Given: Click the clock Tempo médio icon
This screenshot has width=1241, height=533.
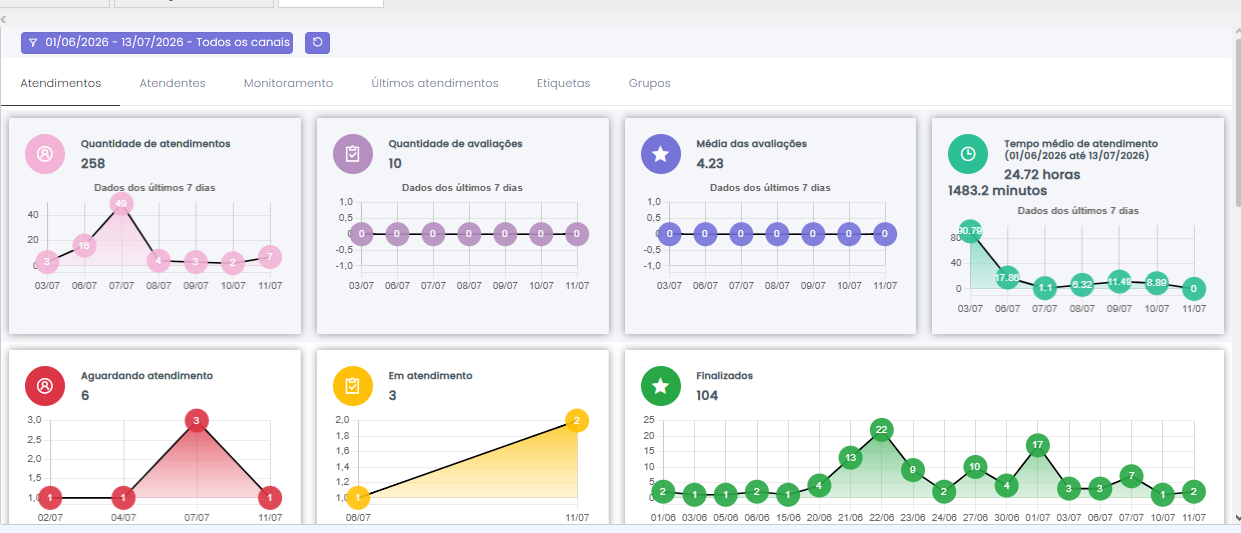Looking at the screenshot, I should pyautogui.click(x=968, y=154).
